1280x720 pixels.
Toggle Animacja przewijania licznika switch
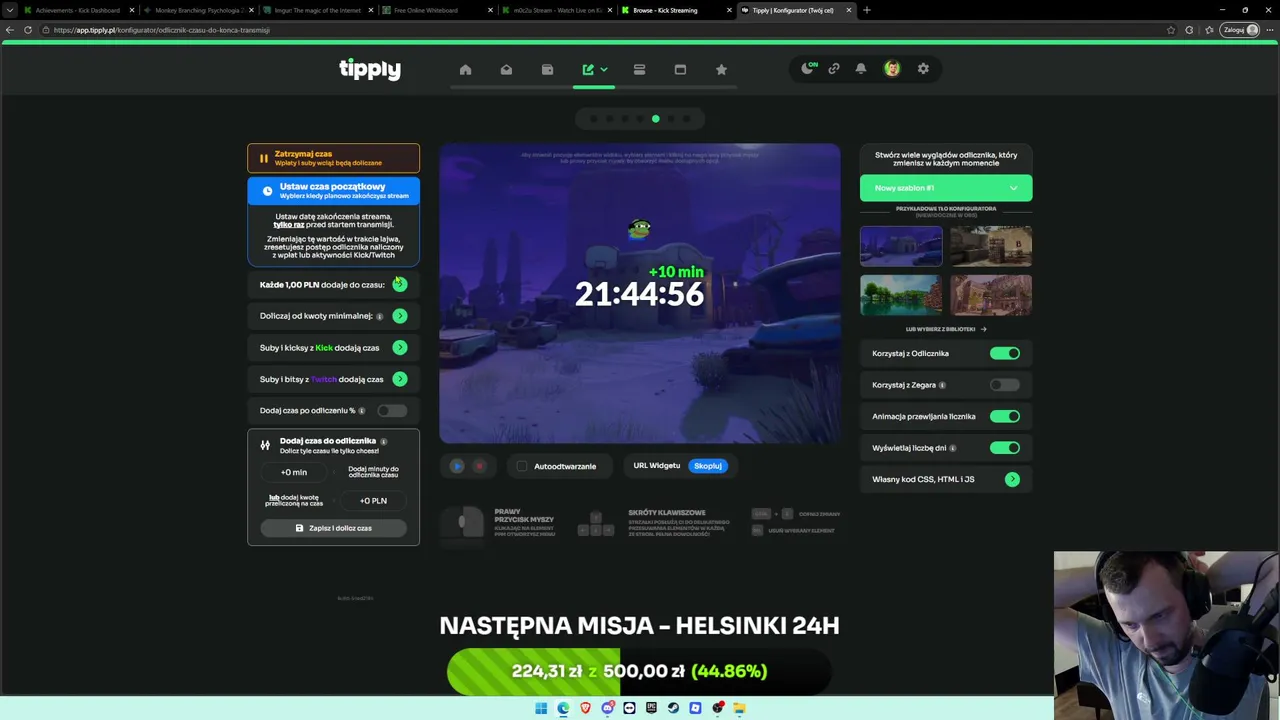(1005, 416)
